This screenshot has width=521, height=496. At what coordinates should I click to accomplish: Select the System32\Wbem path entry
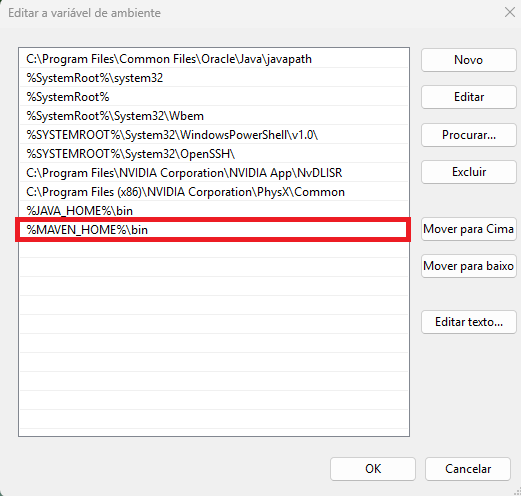coord(213,116)
